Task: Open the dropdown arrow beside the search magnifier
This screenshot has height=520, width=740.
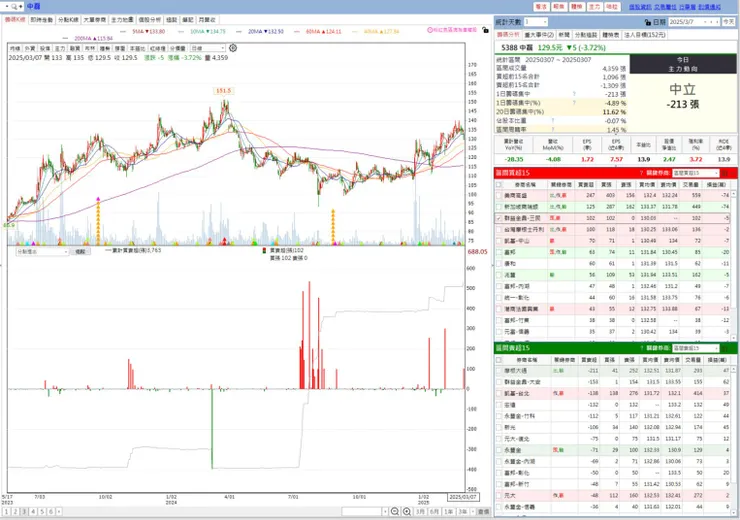Action: point(7,6)
